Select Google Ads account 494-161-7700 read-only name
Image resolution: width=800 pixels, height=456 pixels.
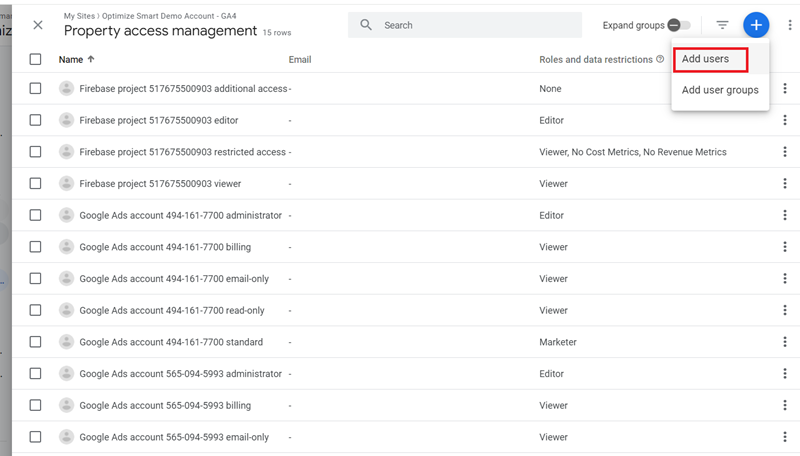point(171,310)
